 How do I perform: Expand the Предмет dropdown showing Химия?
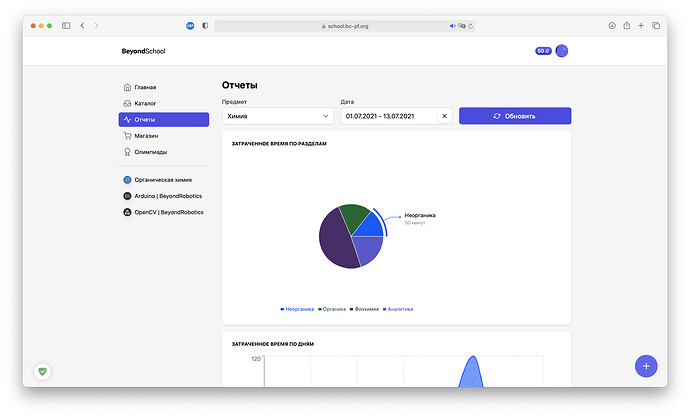278,116
